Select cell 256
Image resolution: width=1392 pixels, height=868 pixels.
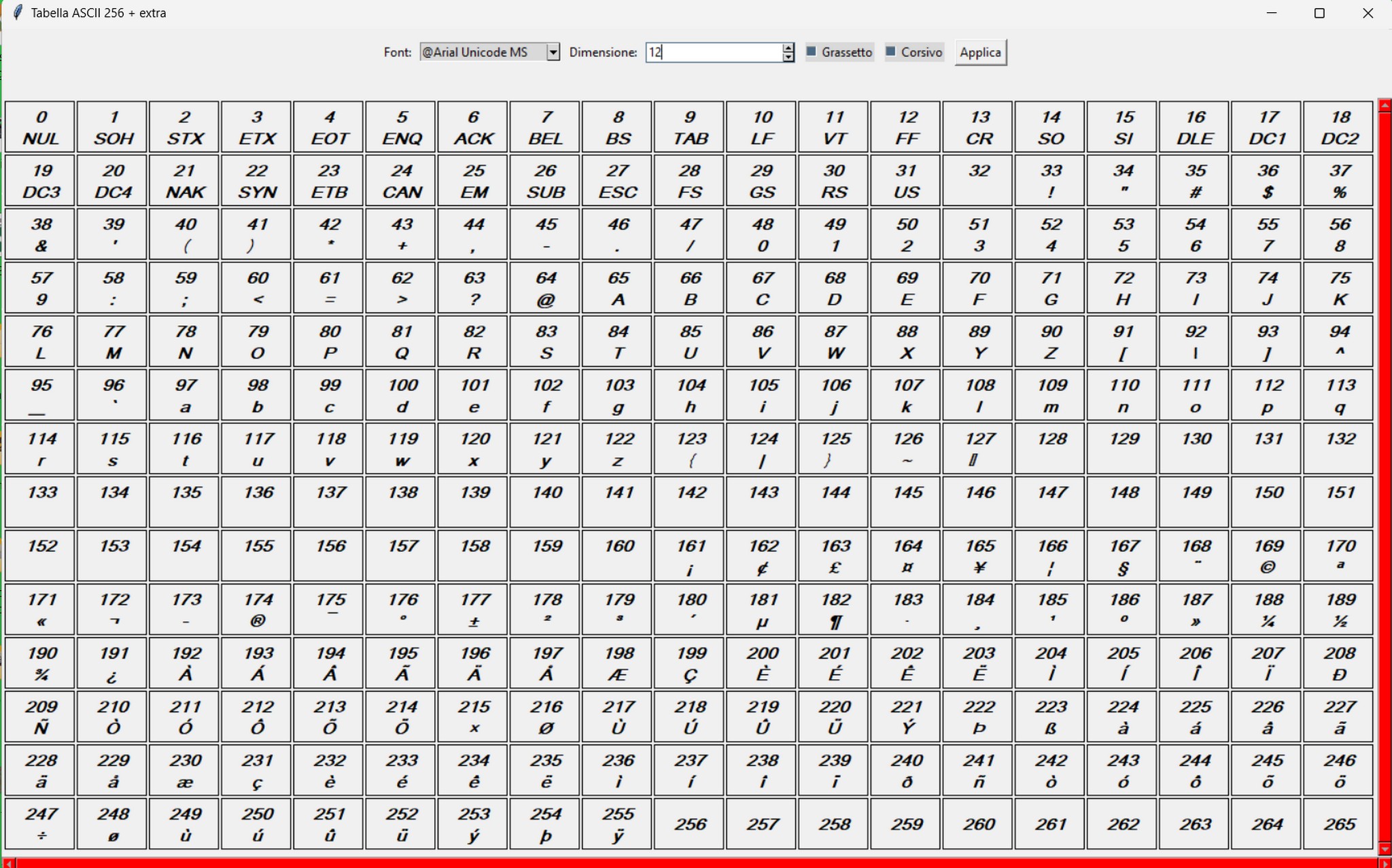point(690,825)
